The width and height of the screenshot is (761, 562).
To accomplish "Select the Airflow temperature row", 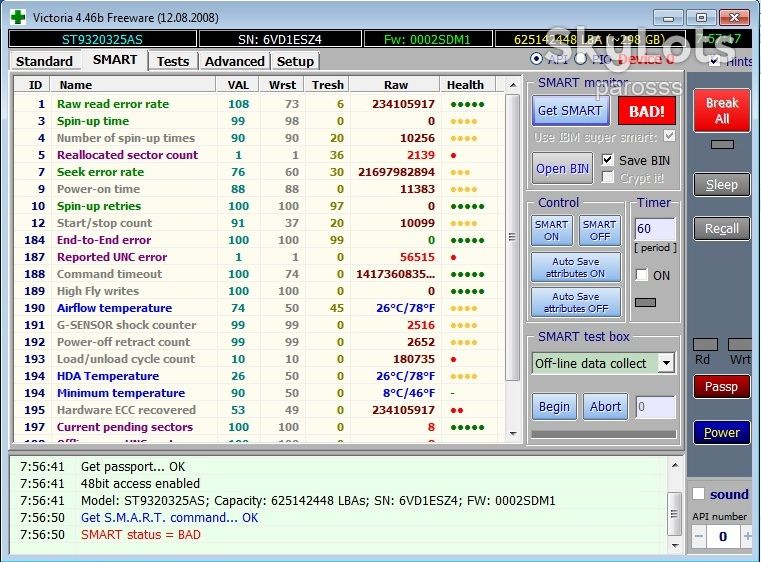I will click(x=259, y=308).
